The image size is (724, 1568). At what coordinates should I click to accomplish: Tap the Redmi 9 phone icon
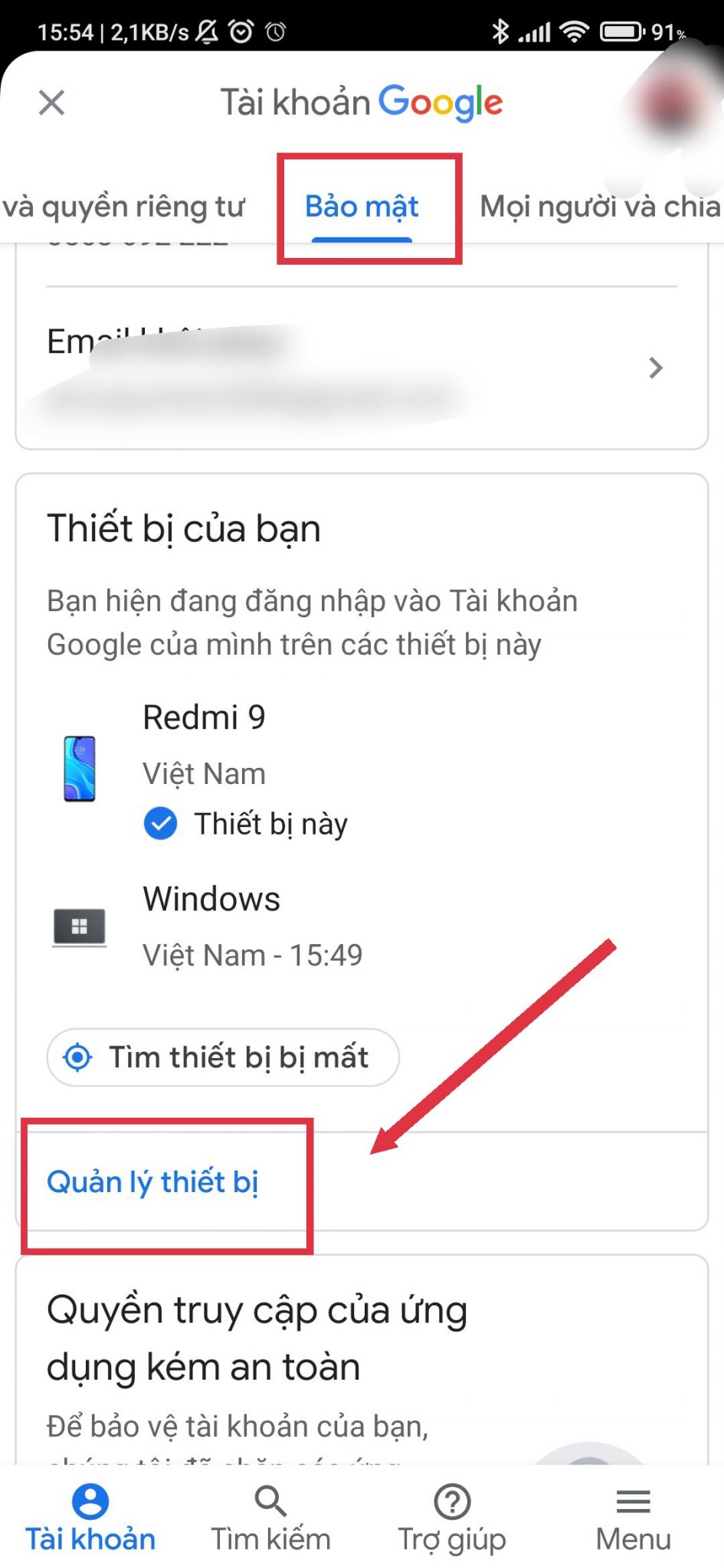tap(80, 769)
